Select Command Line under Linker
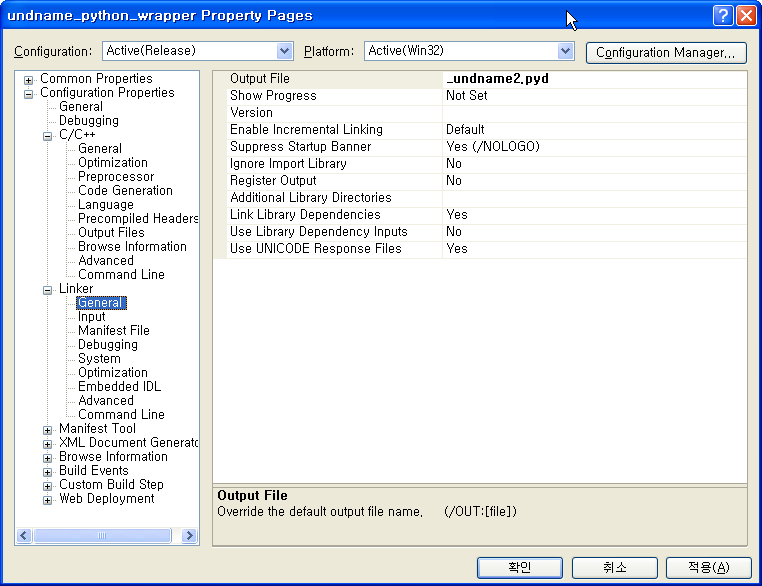Screen dimensions: 762x586 tap(121, 414)
